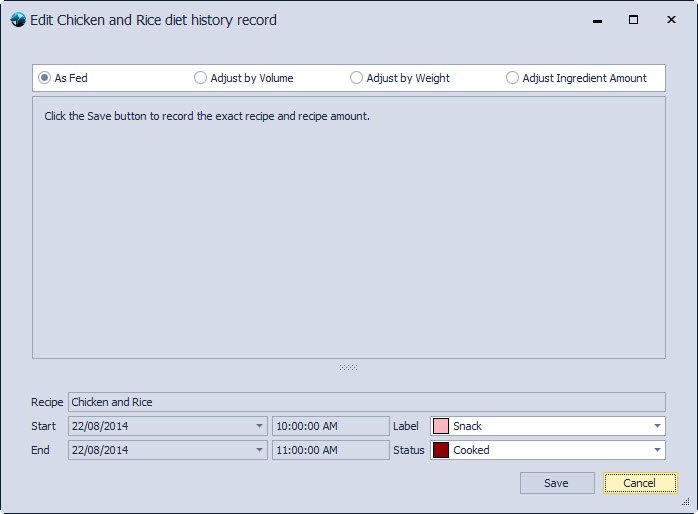This screenshot has height=514, width=698.
Task: Select the As Fed radio option
Action: coord(45,78)
